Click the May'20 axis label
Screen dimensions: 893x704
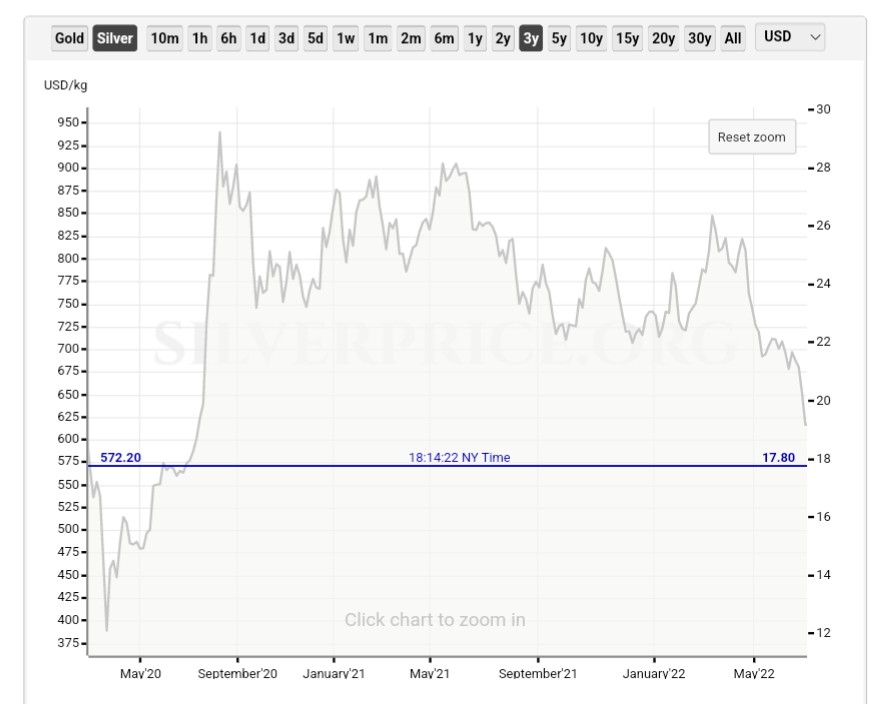click(x=141, y=674)
